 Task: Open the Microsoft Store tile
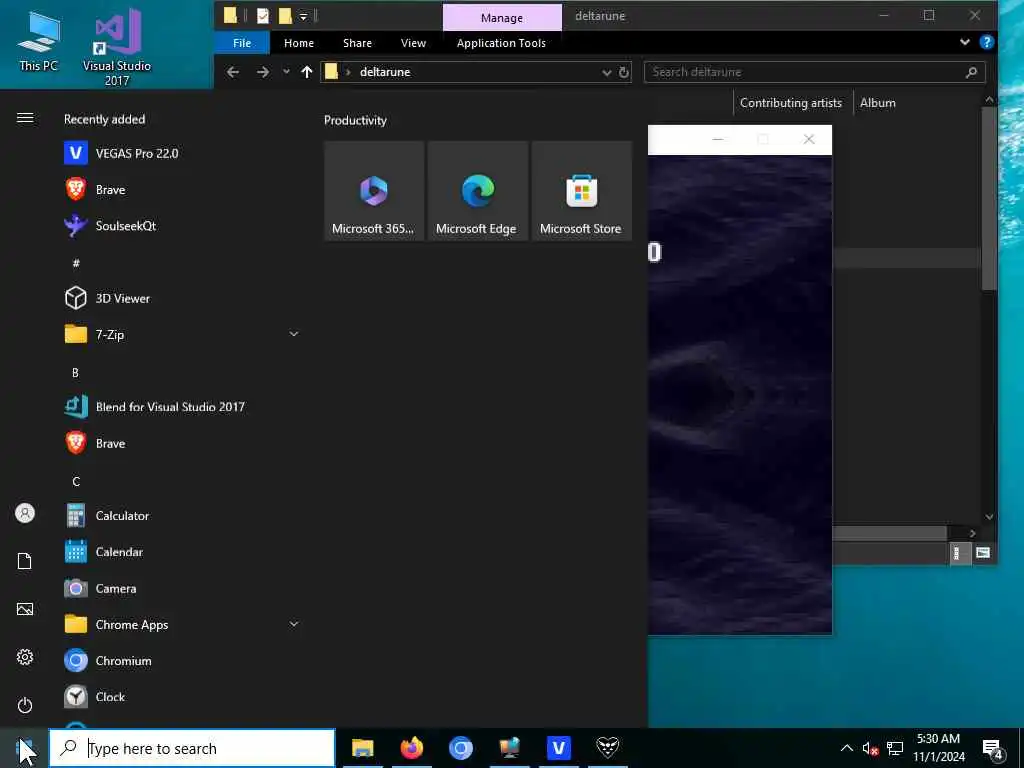tap(581, 191)
